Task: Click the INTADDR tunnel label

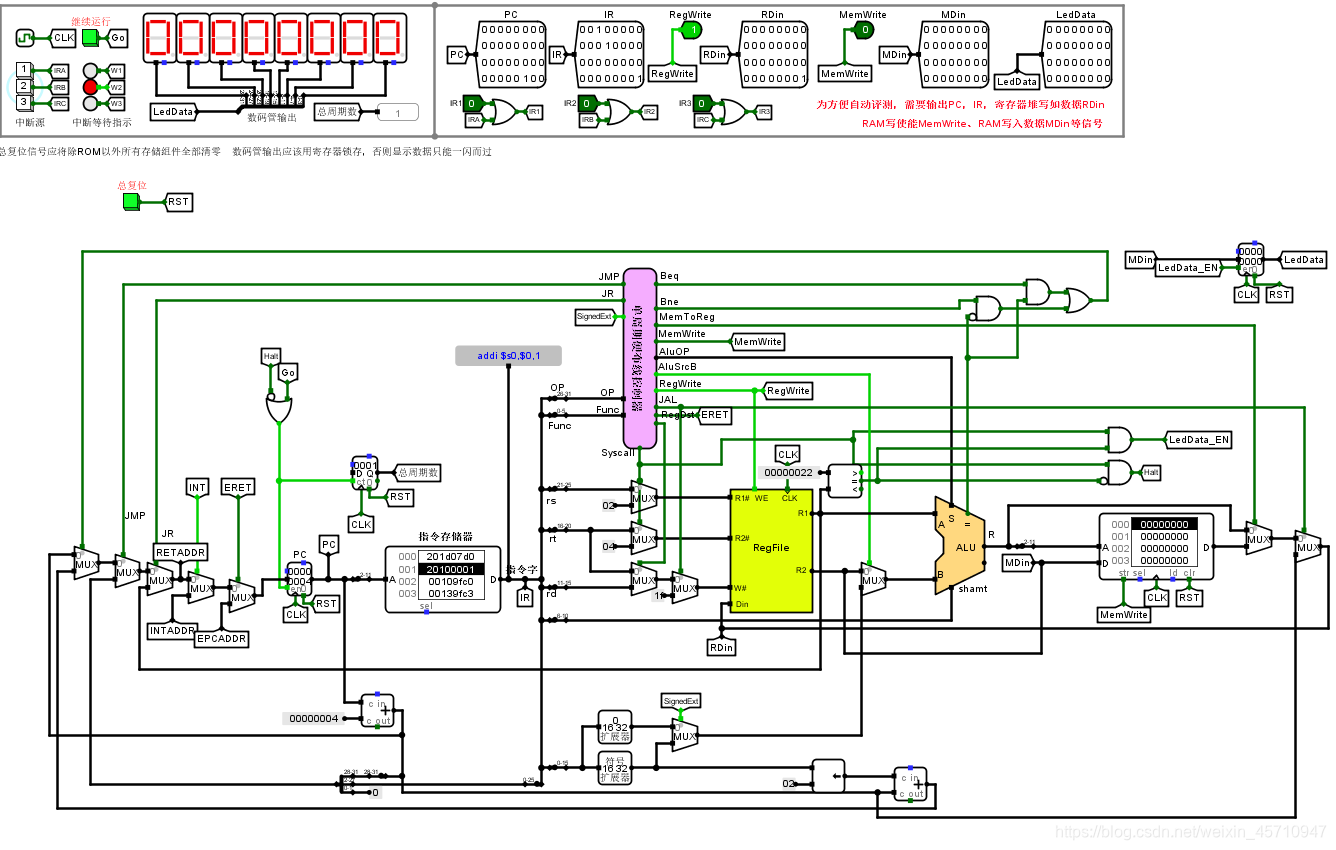Action: (x=172, y=630)
